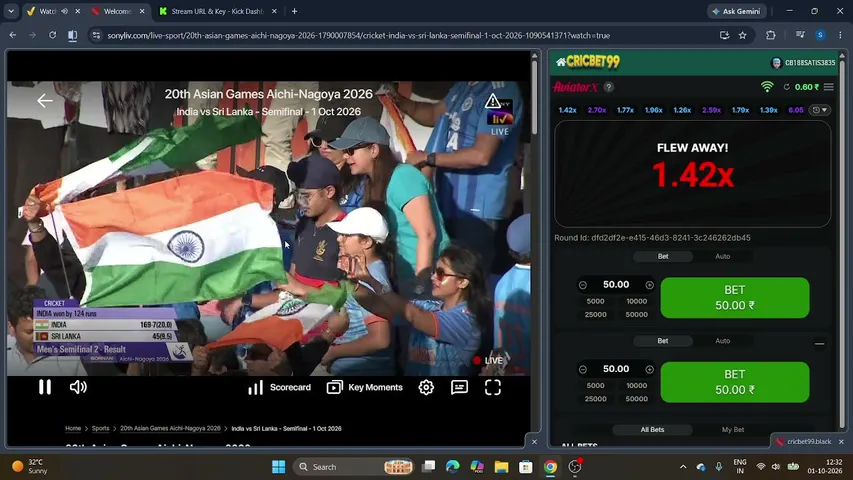Open Sports breadcrumb link
Viewport: 853px width, 480px height.
point(100,428)
